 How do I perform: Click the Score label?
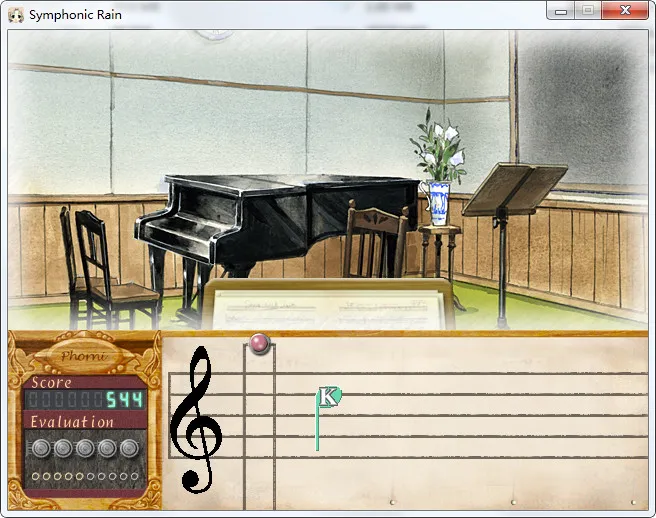[52, 382]
